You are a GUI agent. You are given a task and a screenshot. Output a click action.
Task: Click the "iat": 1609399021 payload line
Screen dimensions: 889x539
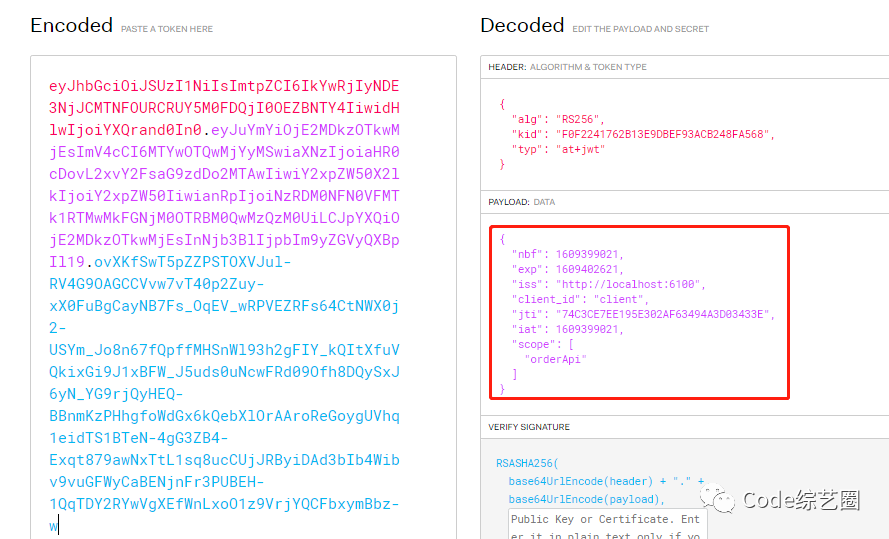coord(568,329)
